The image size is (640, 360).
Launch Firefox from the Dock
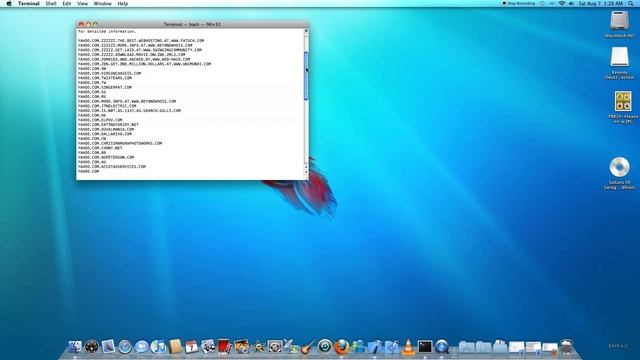342,347
